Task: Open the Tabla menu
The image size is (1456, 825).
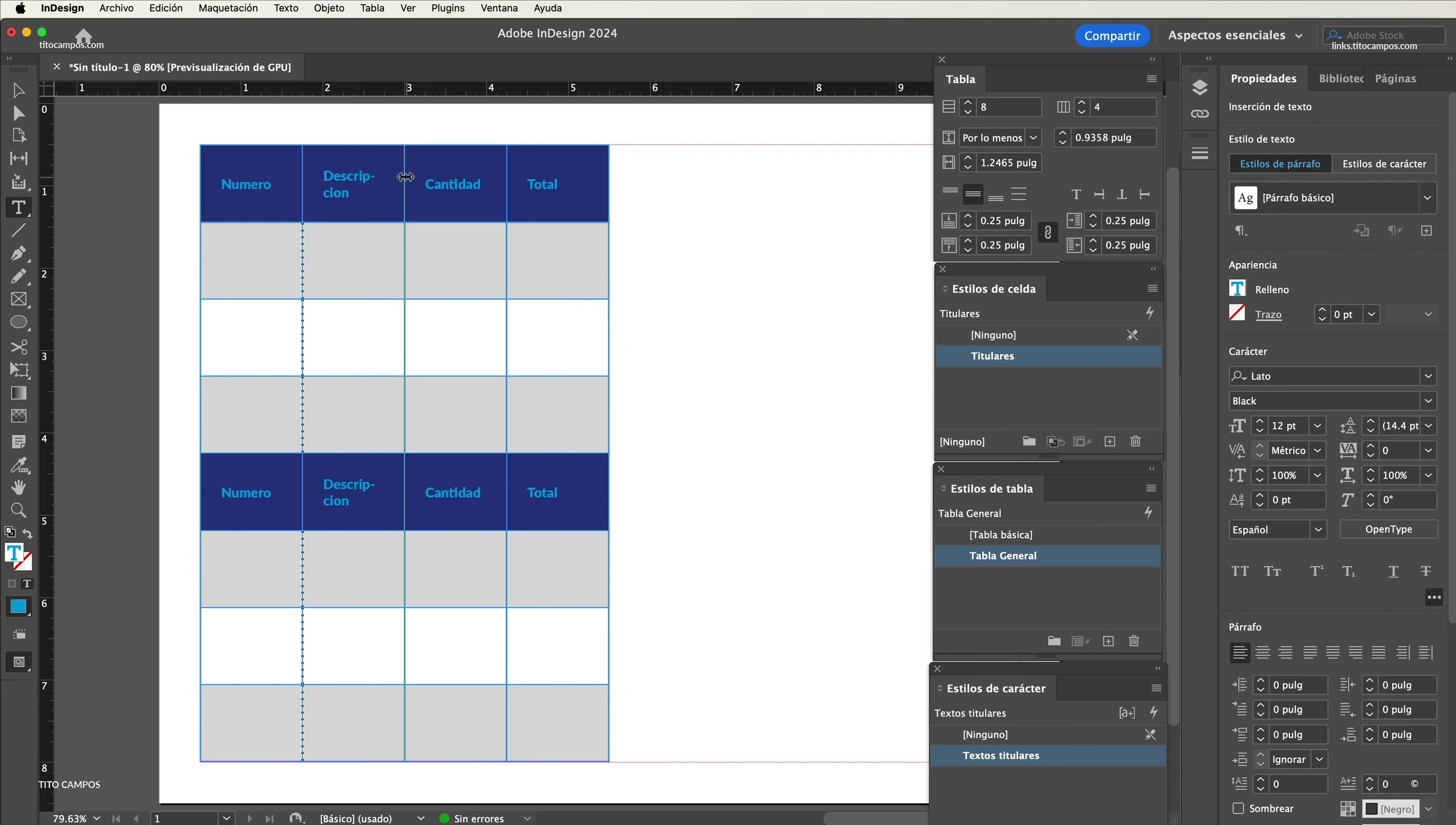Action: 372,9
